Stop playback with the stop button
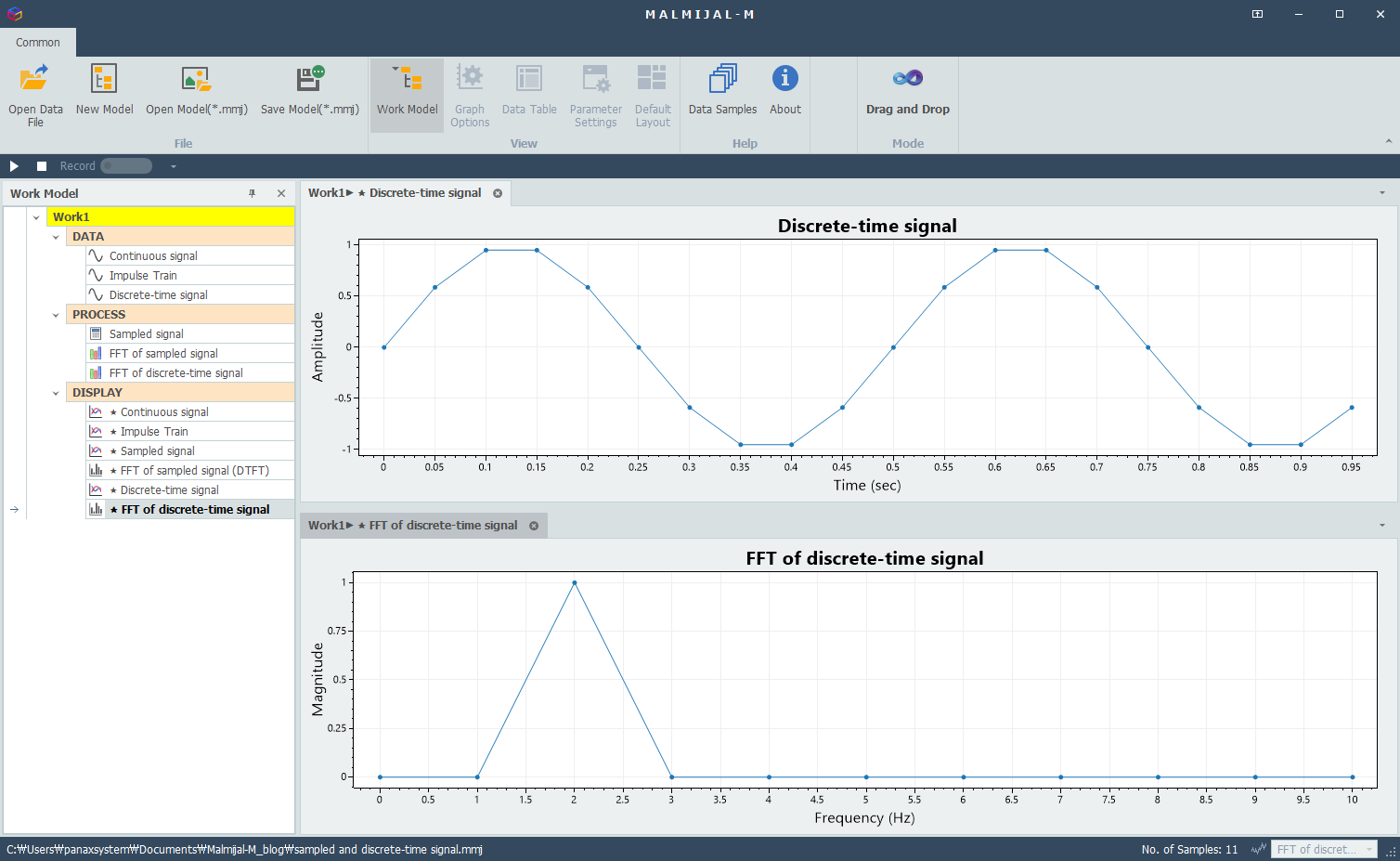Viewport: 1400px width, 861px height. [x=42, y=166]
